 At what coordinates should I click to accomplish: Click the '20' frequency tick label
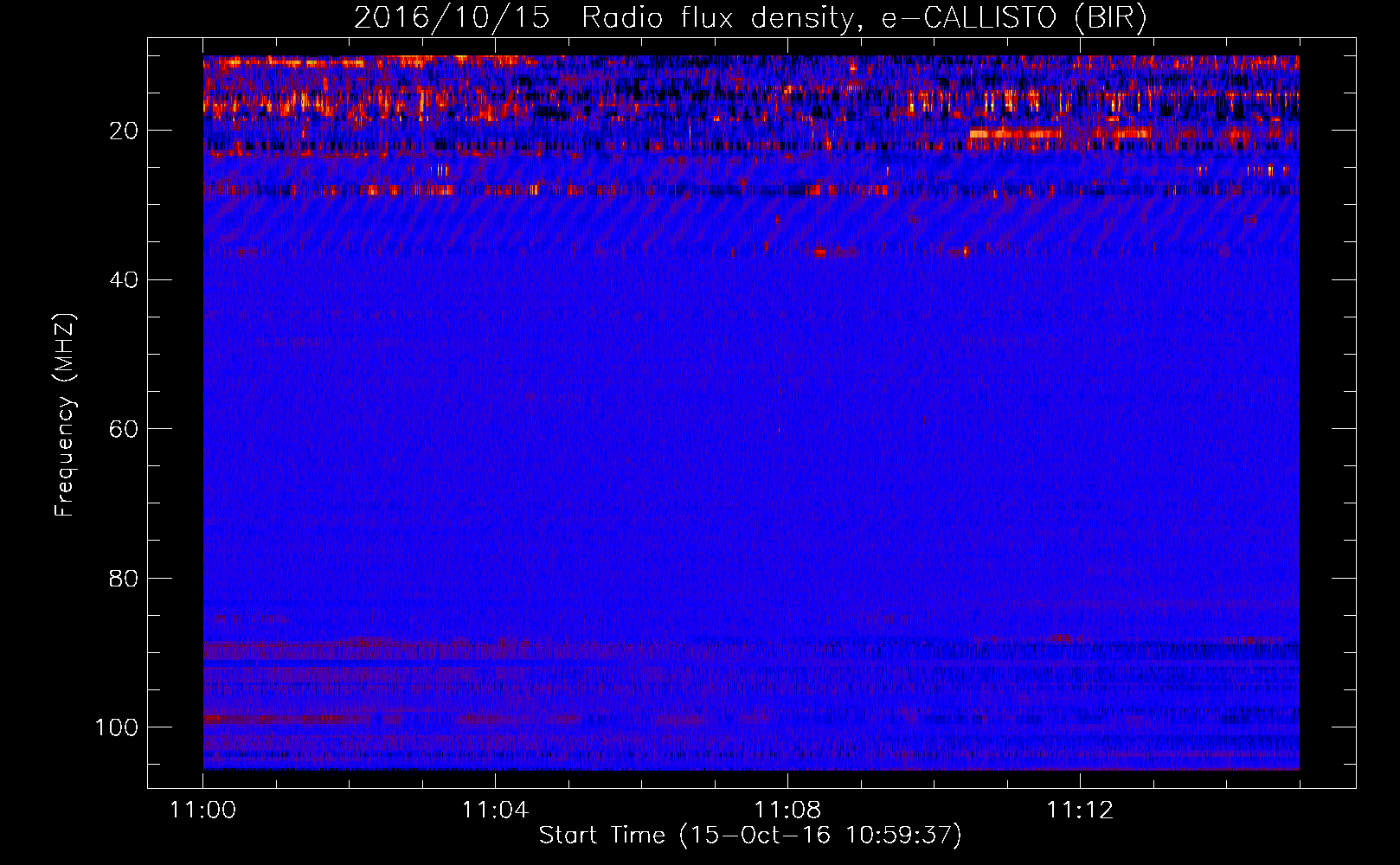click(124, 131)
